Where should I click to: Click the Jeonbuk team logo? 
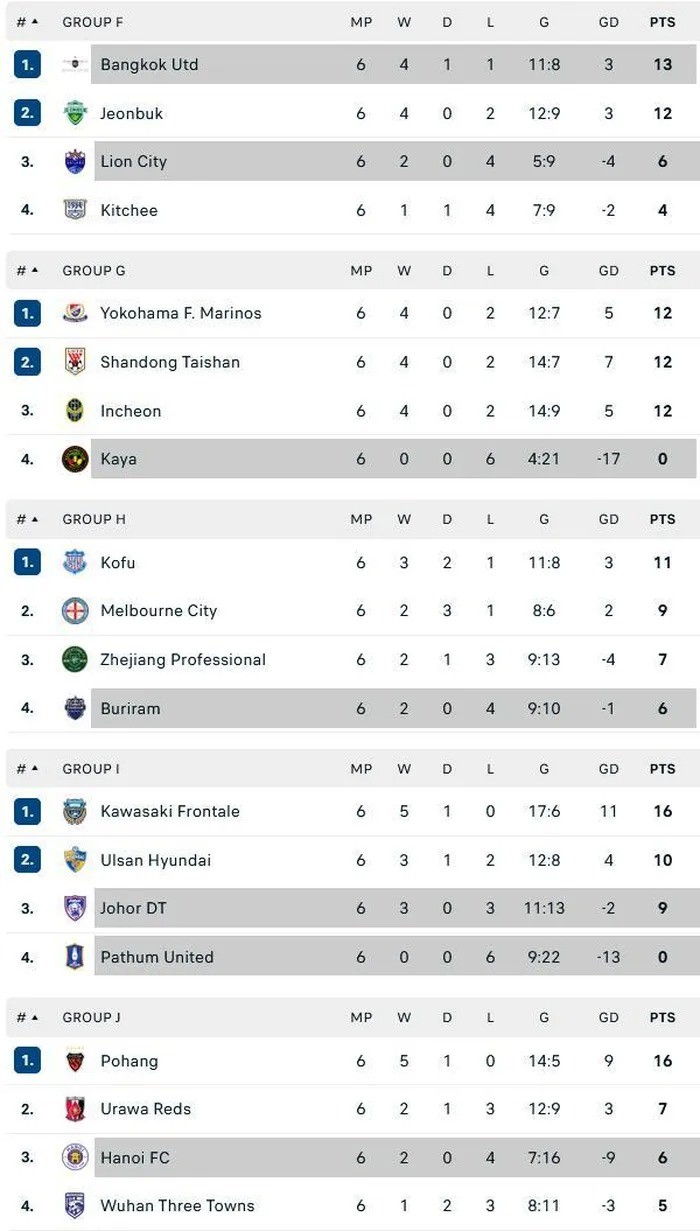[x=75, y=113]
